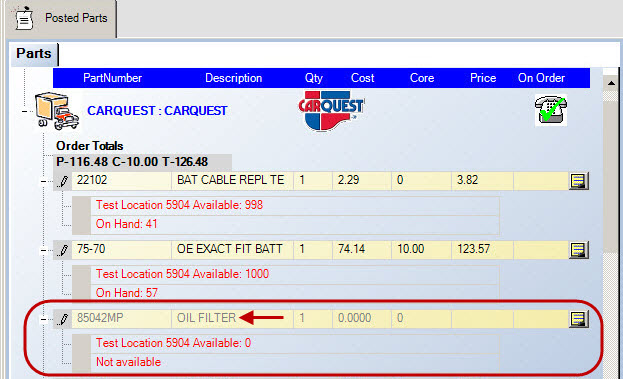Viewport: 623px width, 379px height.
Task: Click the PartNumber column header
Action: click(112, 78)
